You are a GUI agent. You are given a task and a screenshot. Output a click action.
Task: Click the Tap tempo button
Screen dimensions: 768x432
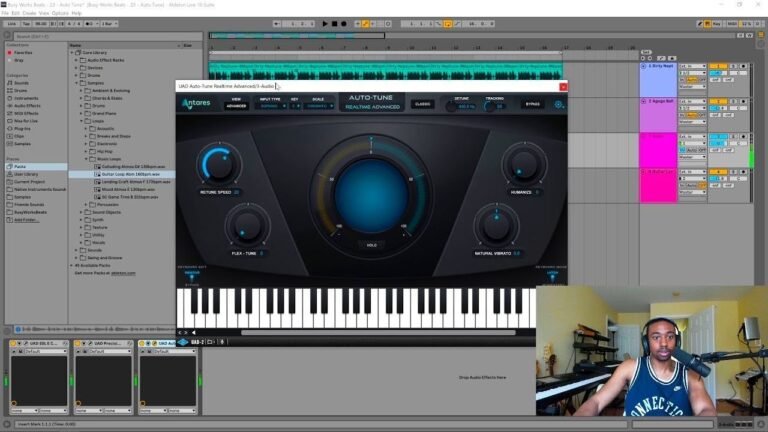(26, 24)
